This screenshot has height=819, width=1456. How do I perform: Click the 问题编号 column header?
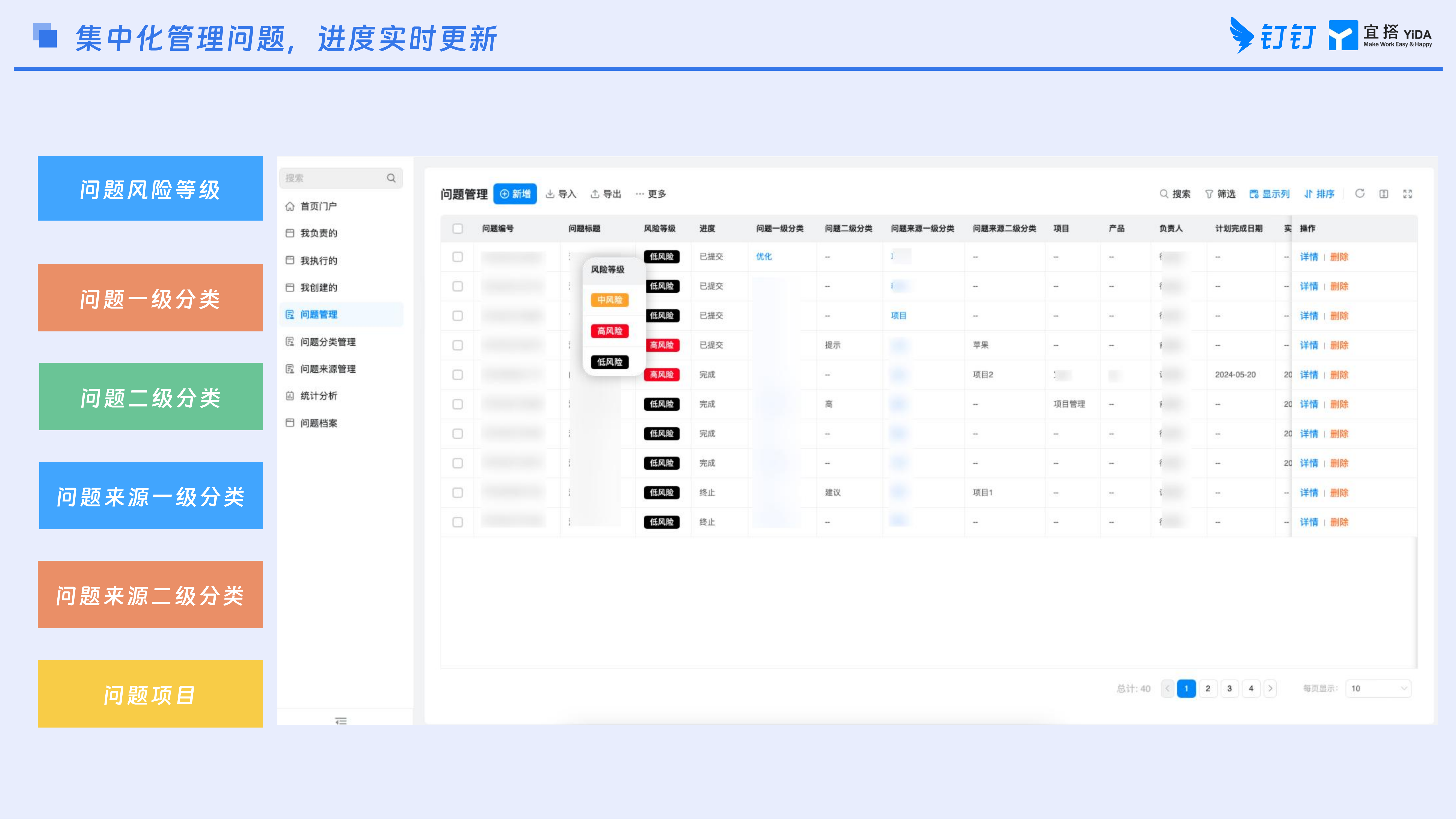pyautogui.click(x=497, y=228)
